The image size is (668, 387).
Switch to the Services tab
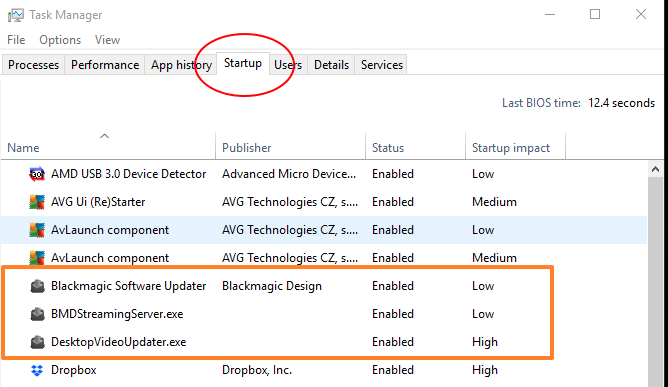coord(382,65)
